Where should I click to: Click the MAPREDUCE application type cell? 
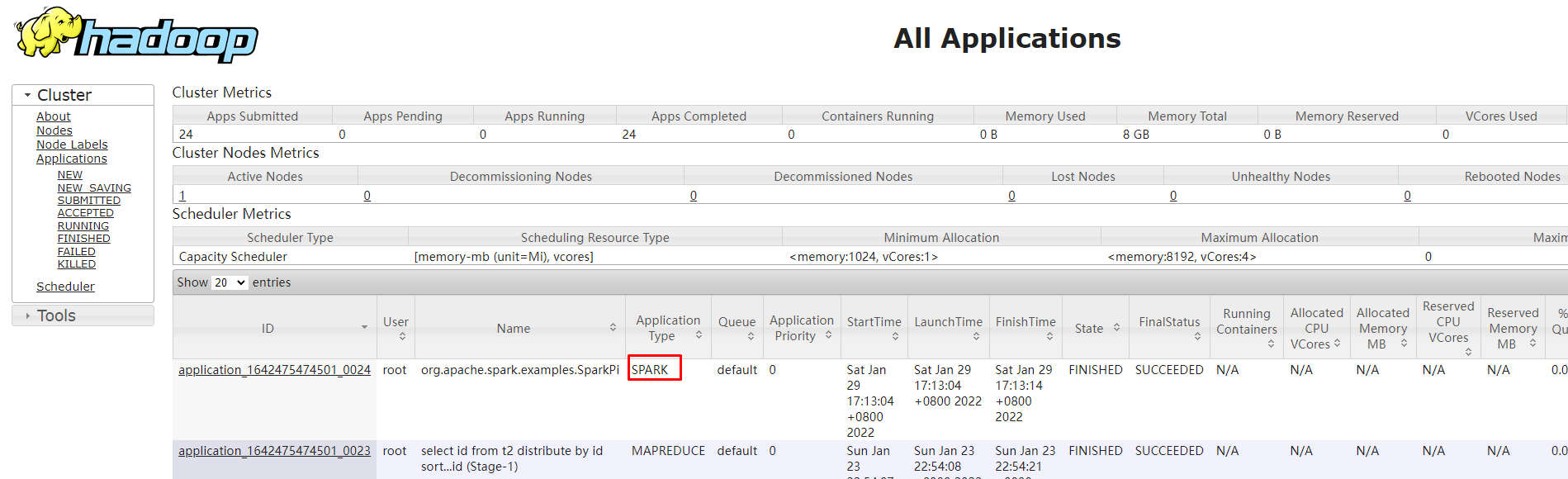pos(668,451)
